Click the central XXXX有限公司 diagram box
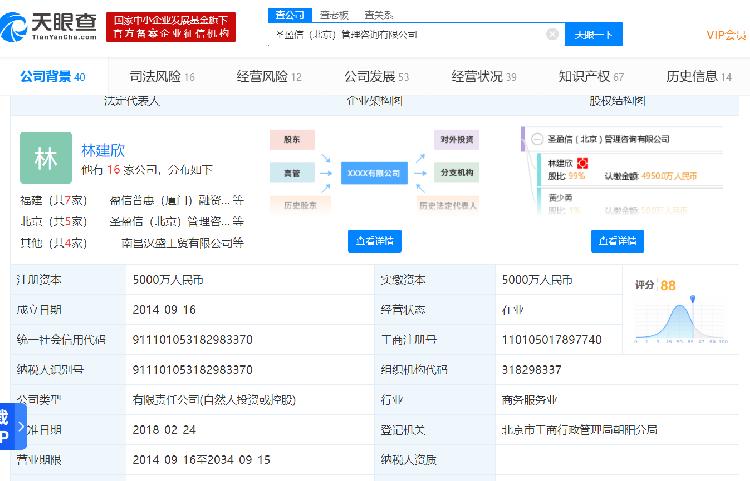This screenshot has width=750, height=481. [374, 173]
